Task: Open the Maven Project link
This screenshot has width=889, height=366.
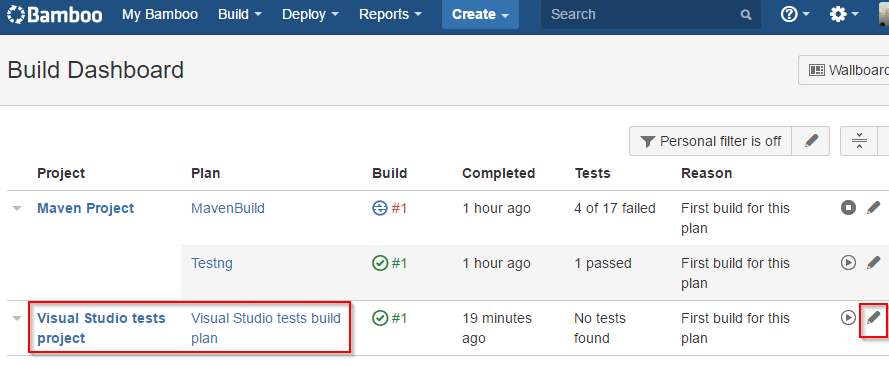Action: click(x=86, y=208)
